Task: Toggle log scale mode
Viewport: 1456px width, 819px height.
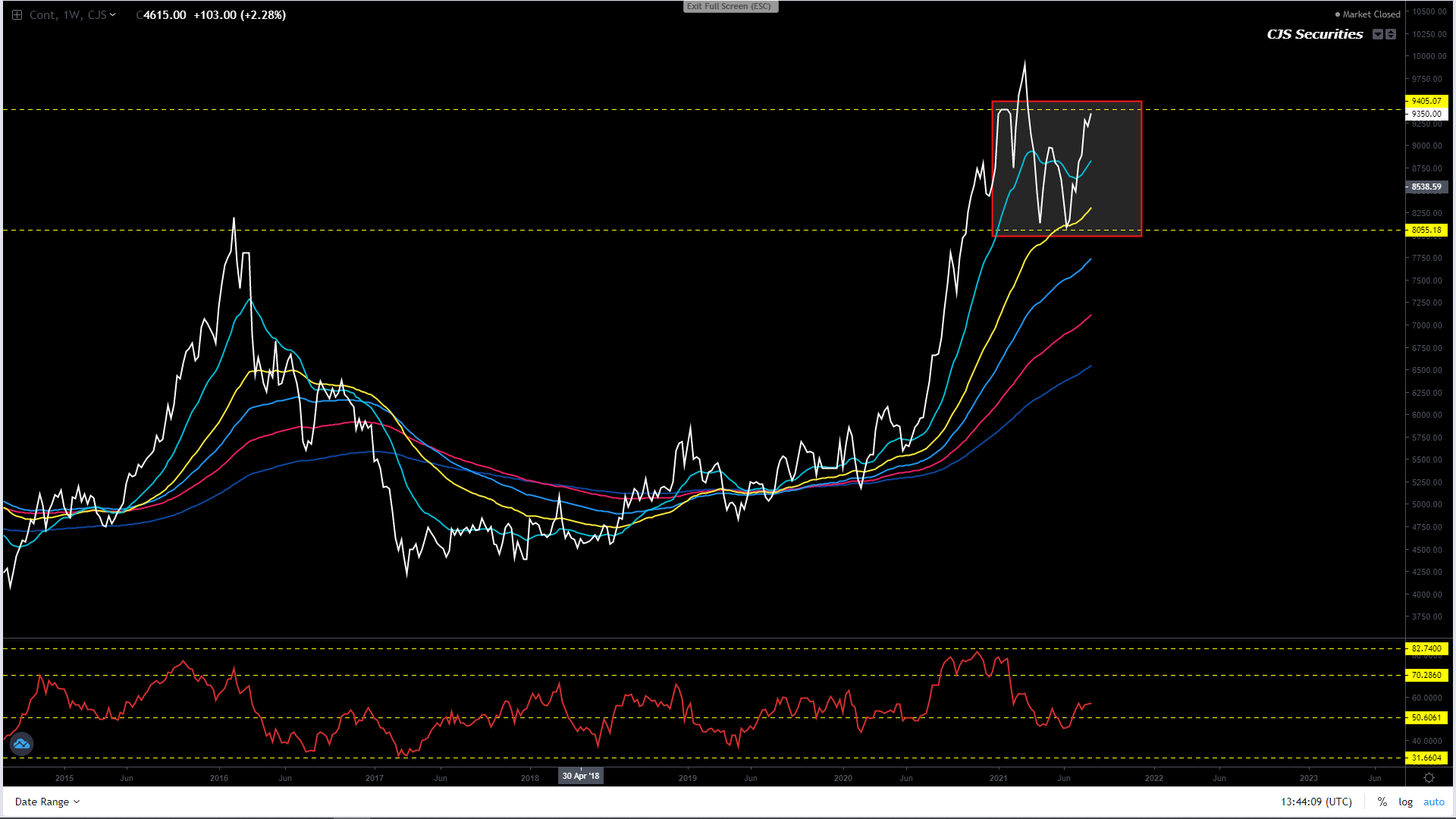Action: pyautogui.click(x=1405, y=802)
